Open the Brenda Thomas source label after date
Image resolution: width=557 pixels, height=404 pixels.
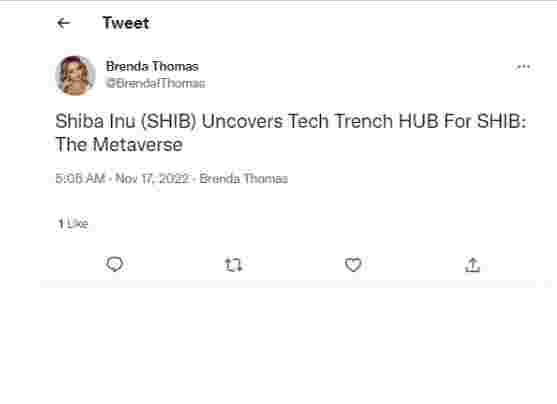pyautogui.click(x=244, y=178)
